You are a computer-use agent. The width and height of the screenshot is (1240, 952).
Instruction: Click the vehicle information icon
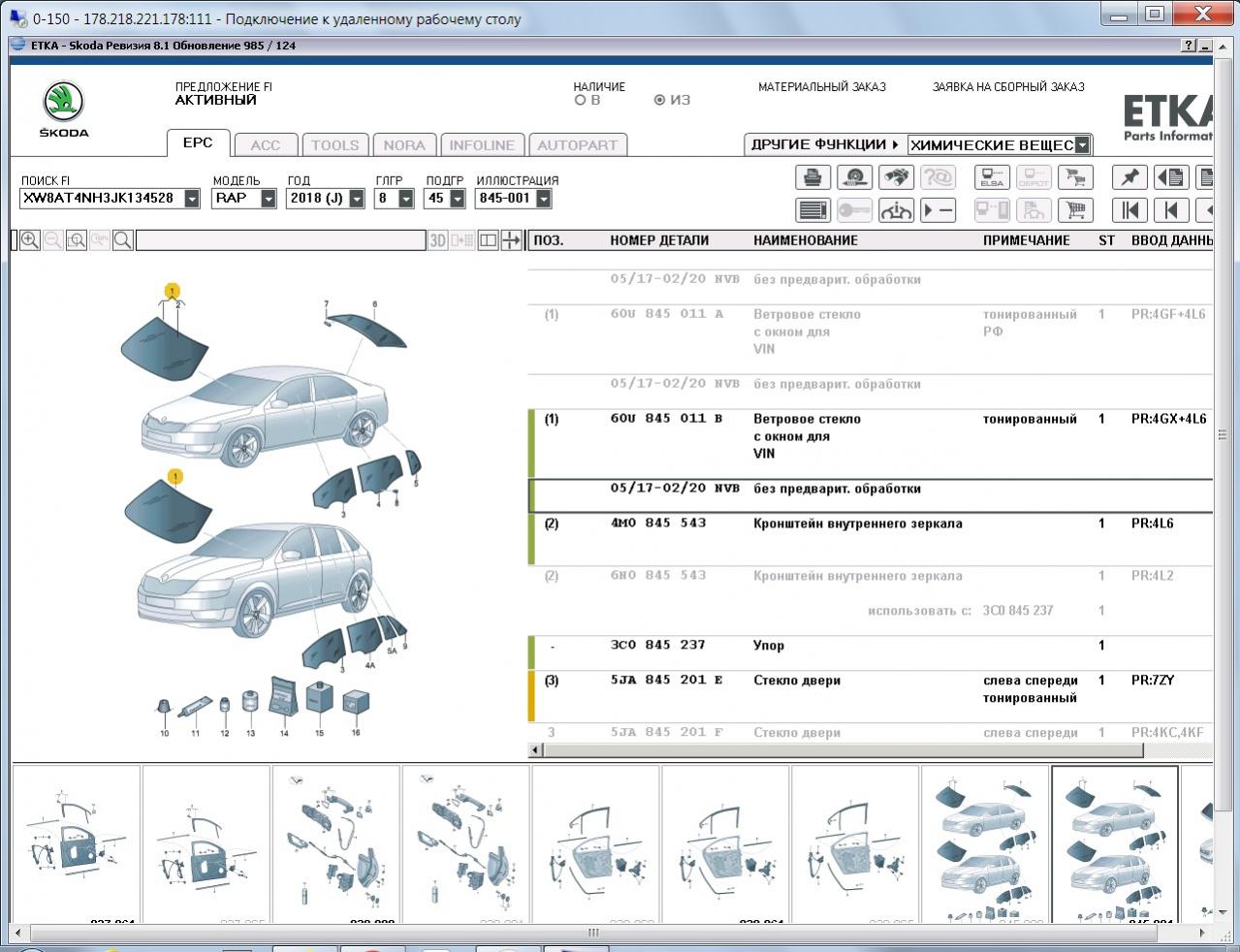(x=896, y=210)
